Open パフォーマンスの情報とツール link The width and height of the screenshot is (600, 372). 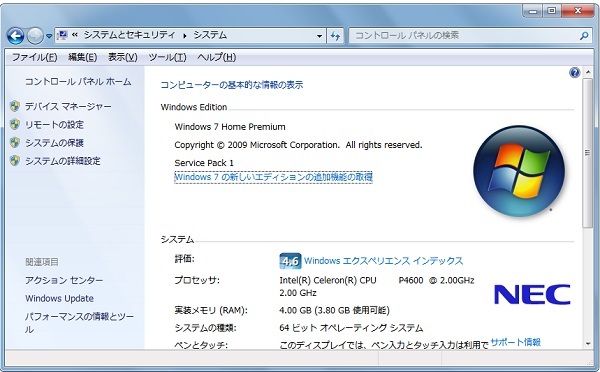(80, 323)
